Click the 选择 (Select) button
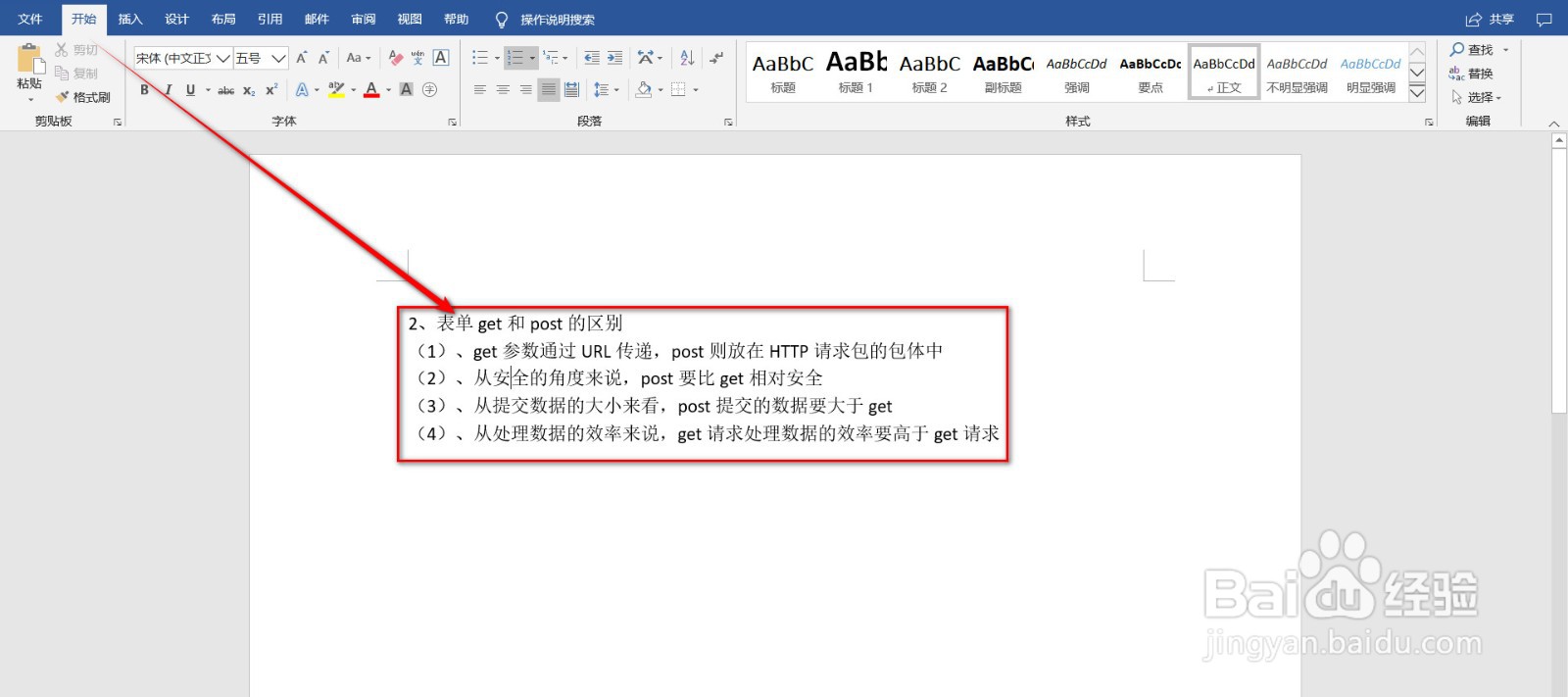Viewport: 1568px width, 697px height. [x=1476, y=97]
